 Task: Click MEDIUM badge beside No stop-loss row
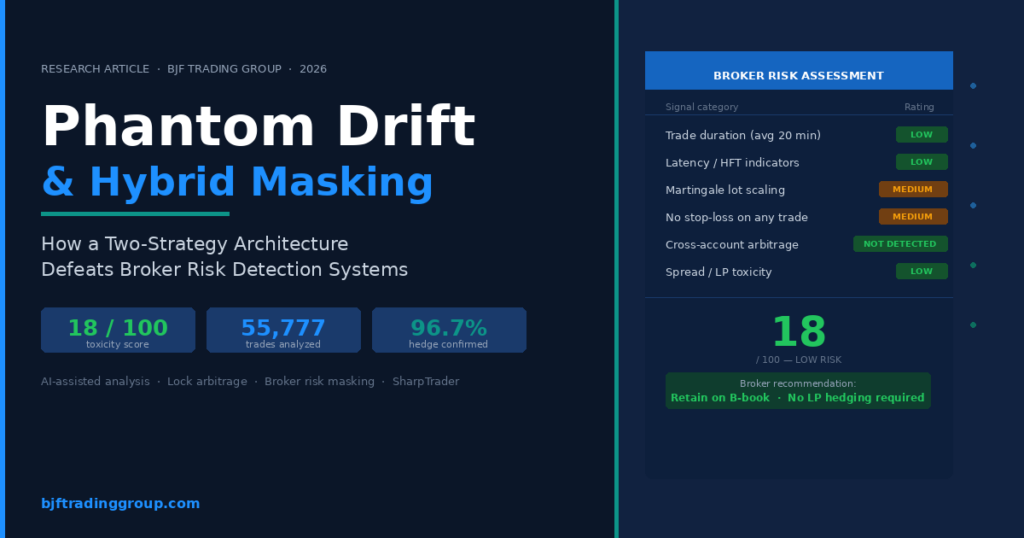[912, 217]
